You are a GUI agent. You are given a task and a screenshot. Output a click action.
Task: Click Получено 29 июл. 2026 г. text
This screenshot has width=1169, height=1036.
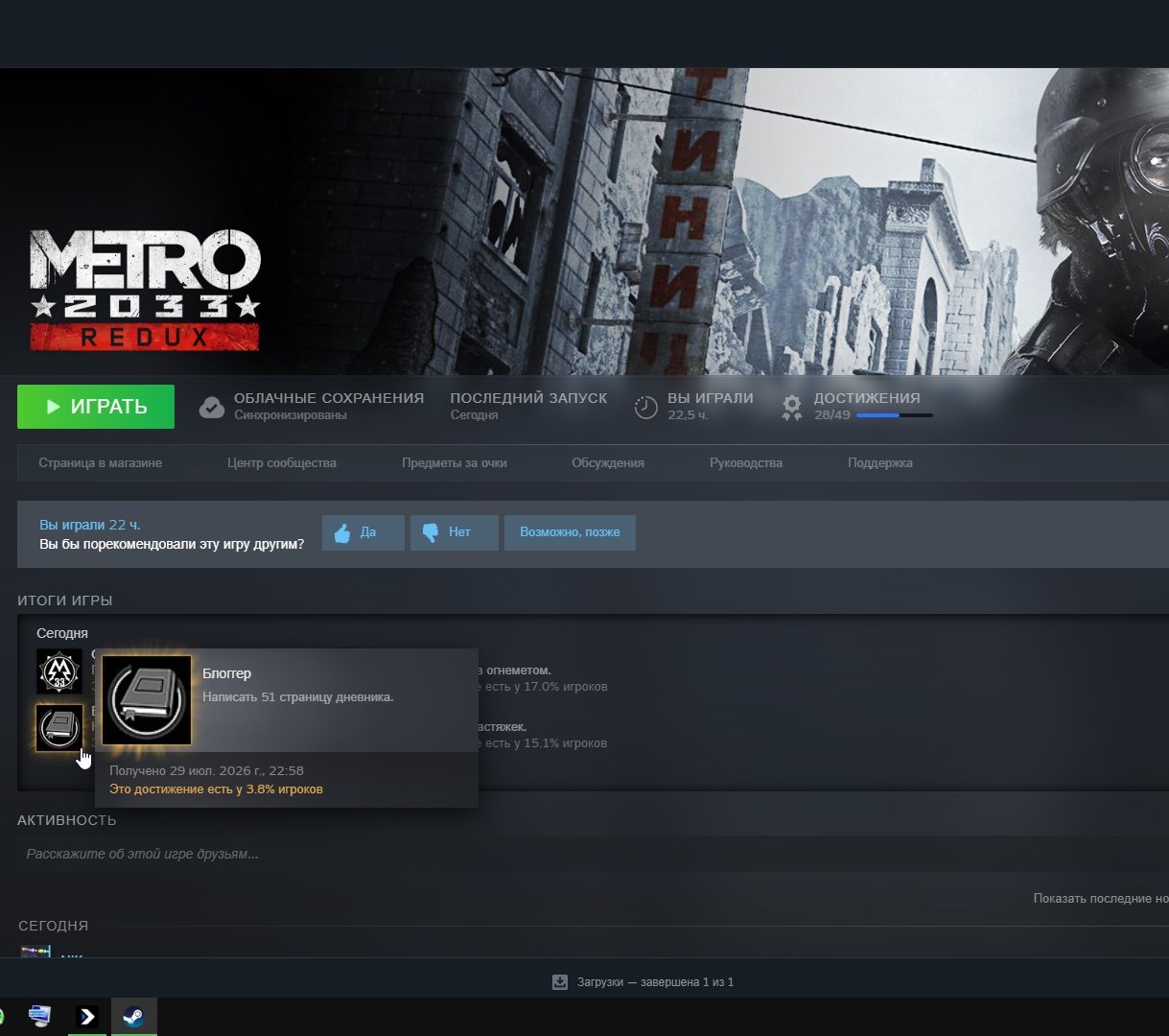coord(207,770)
